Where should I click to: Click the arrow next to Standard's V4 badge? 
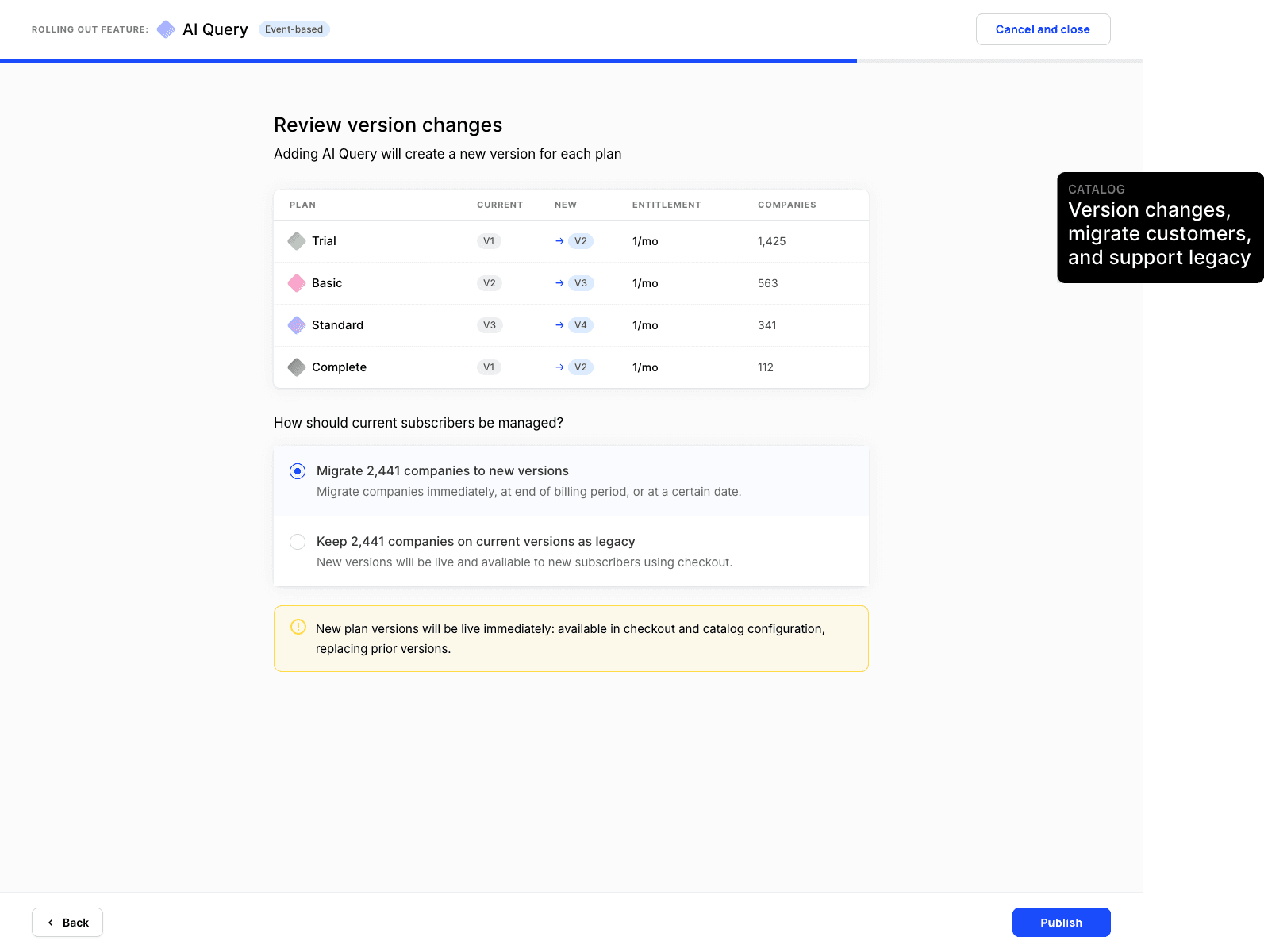(559, 325)
